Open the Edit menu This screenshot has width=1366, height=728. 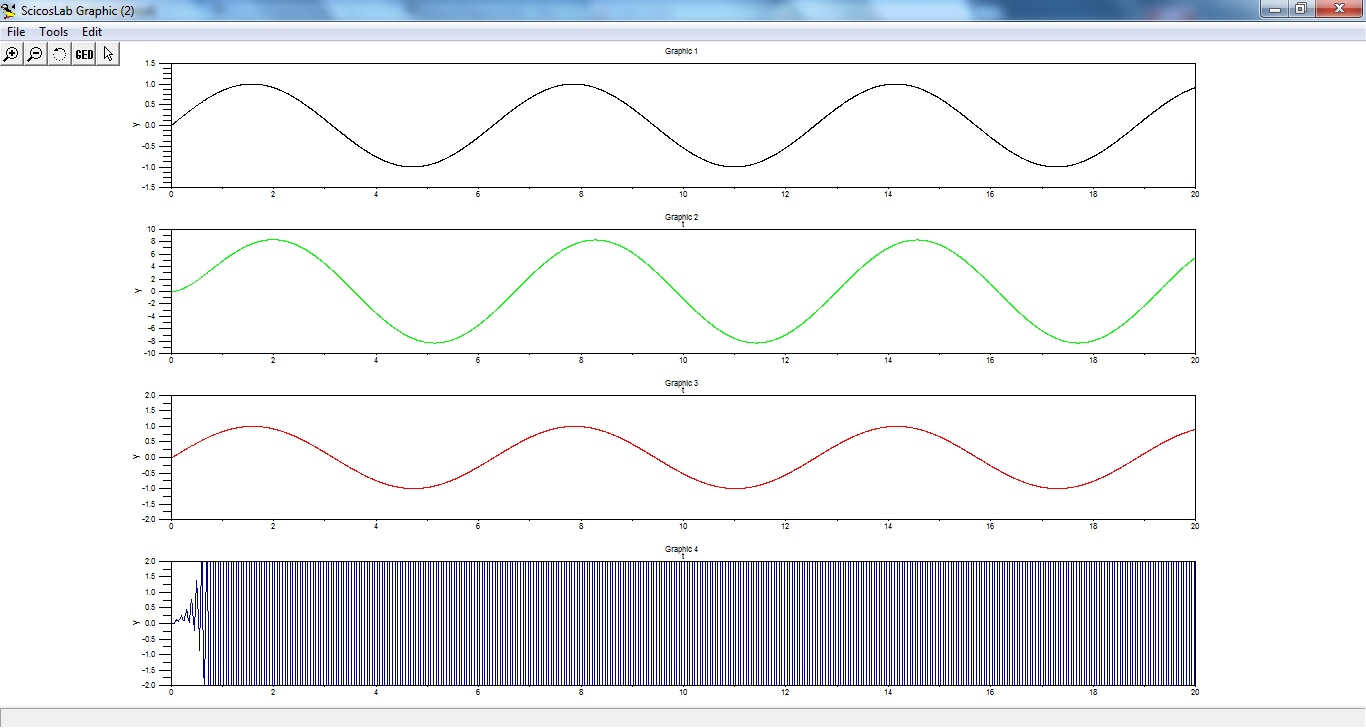tap(92, 32)
